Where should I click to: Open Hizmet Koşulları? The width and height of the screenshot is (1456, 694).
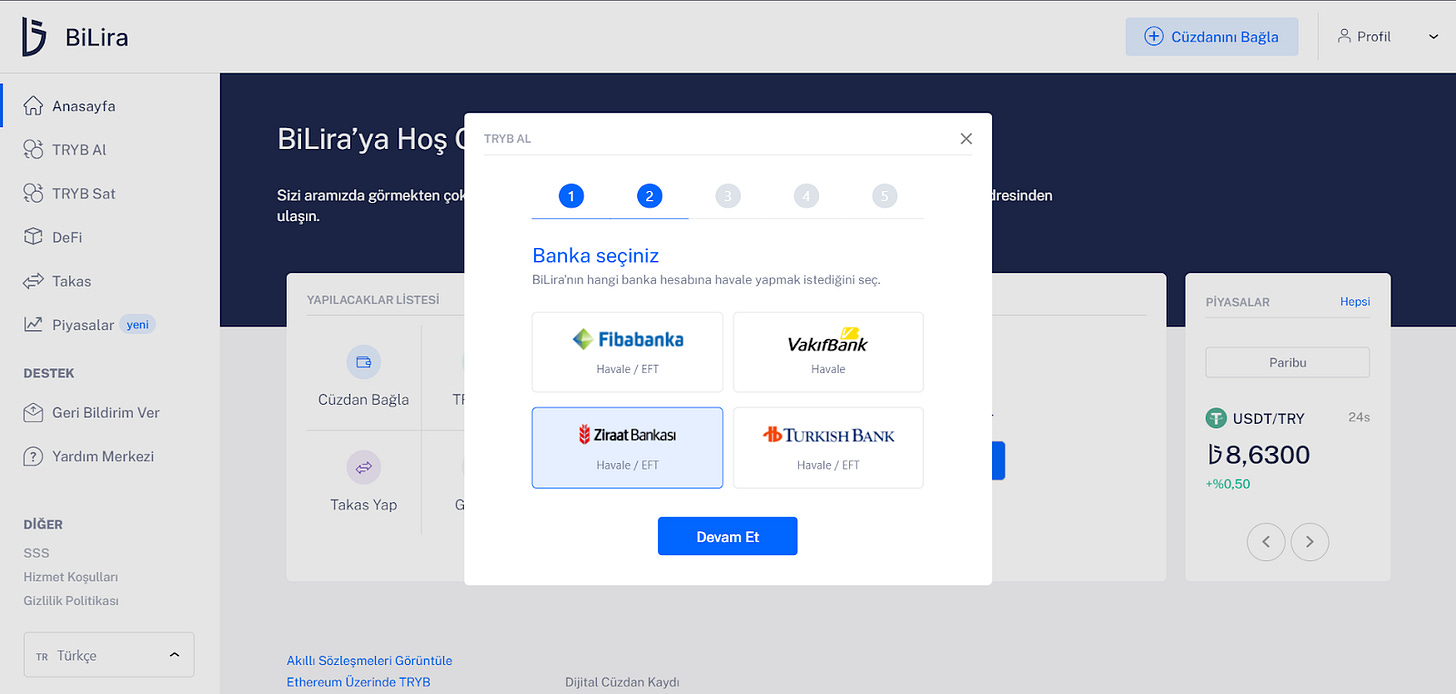(x=71, y=577)
